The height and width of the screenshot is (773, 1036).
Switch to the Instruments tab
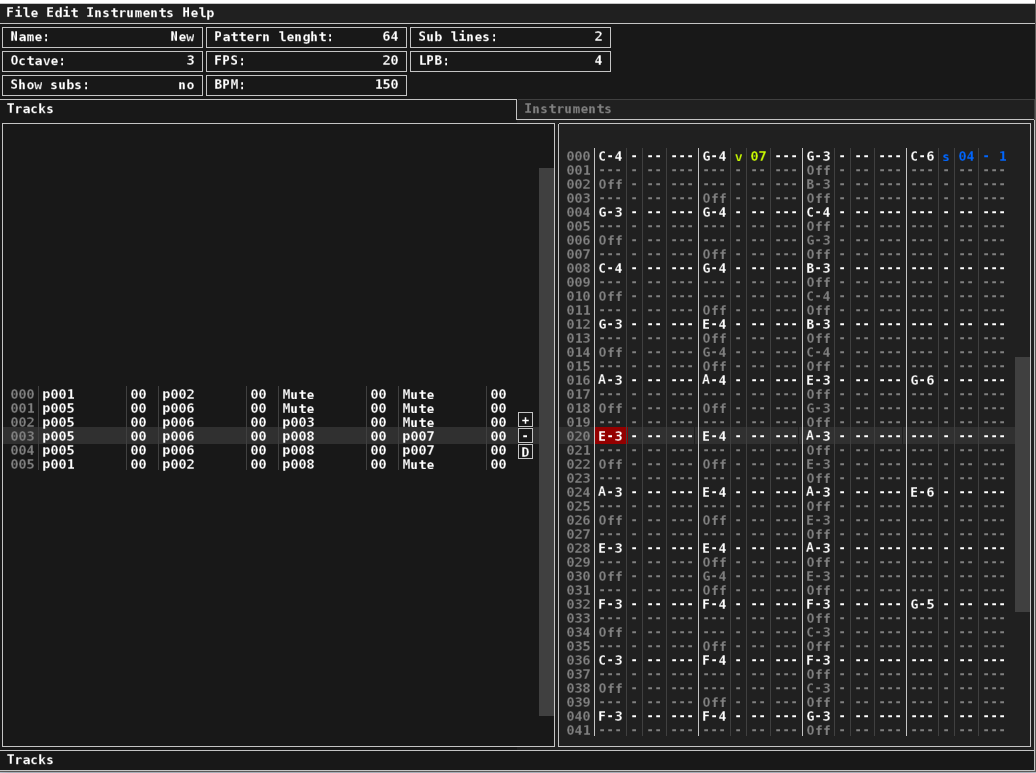coord(775,109)
